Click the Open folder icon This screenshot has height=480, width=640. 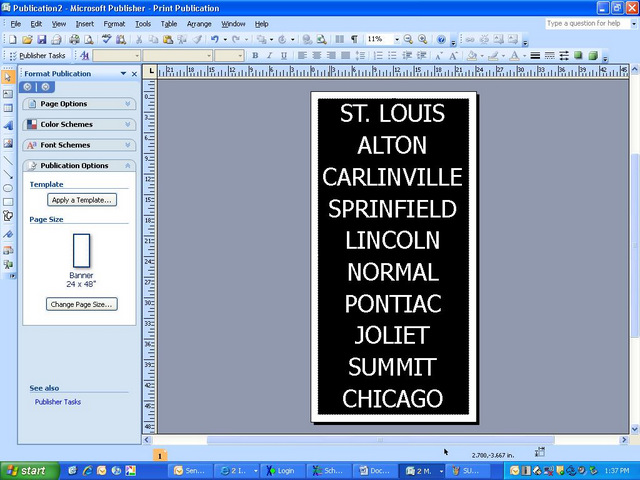tap(27, 39)
